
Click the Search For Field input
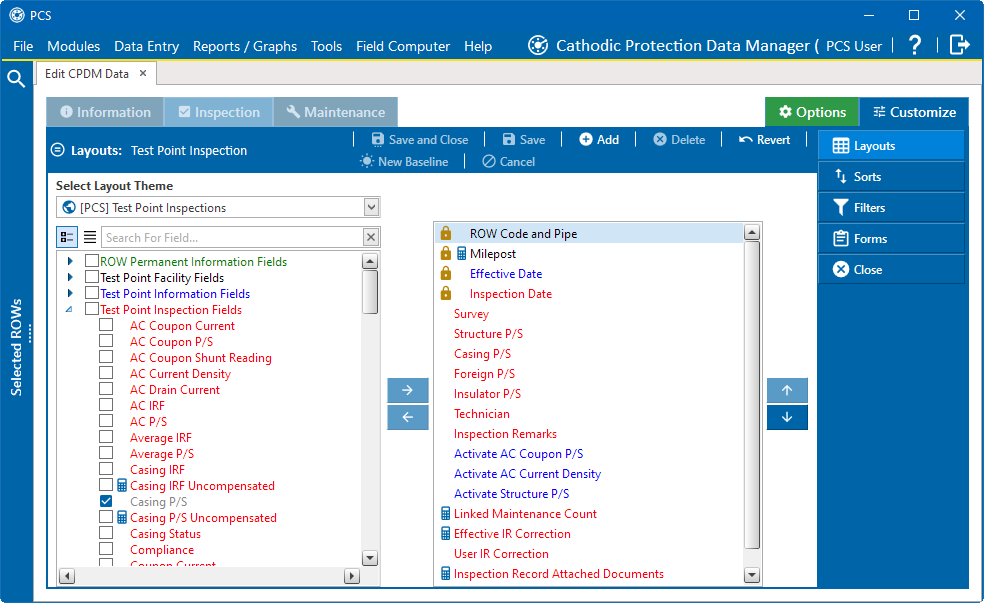click(232, 237)
